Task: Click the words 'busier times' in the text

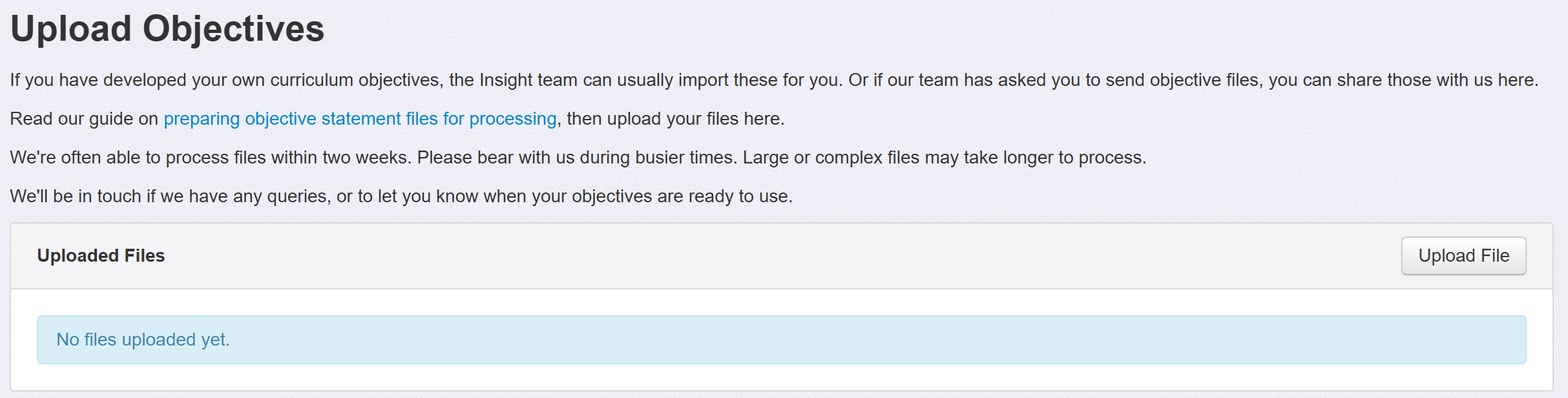Action: (x=685, y=158)
